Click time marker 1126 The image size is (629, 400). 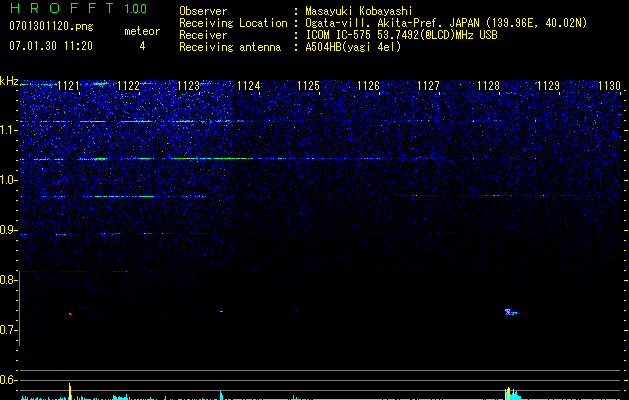pos(368,86)
